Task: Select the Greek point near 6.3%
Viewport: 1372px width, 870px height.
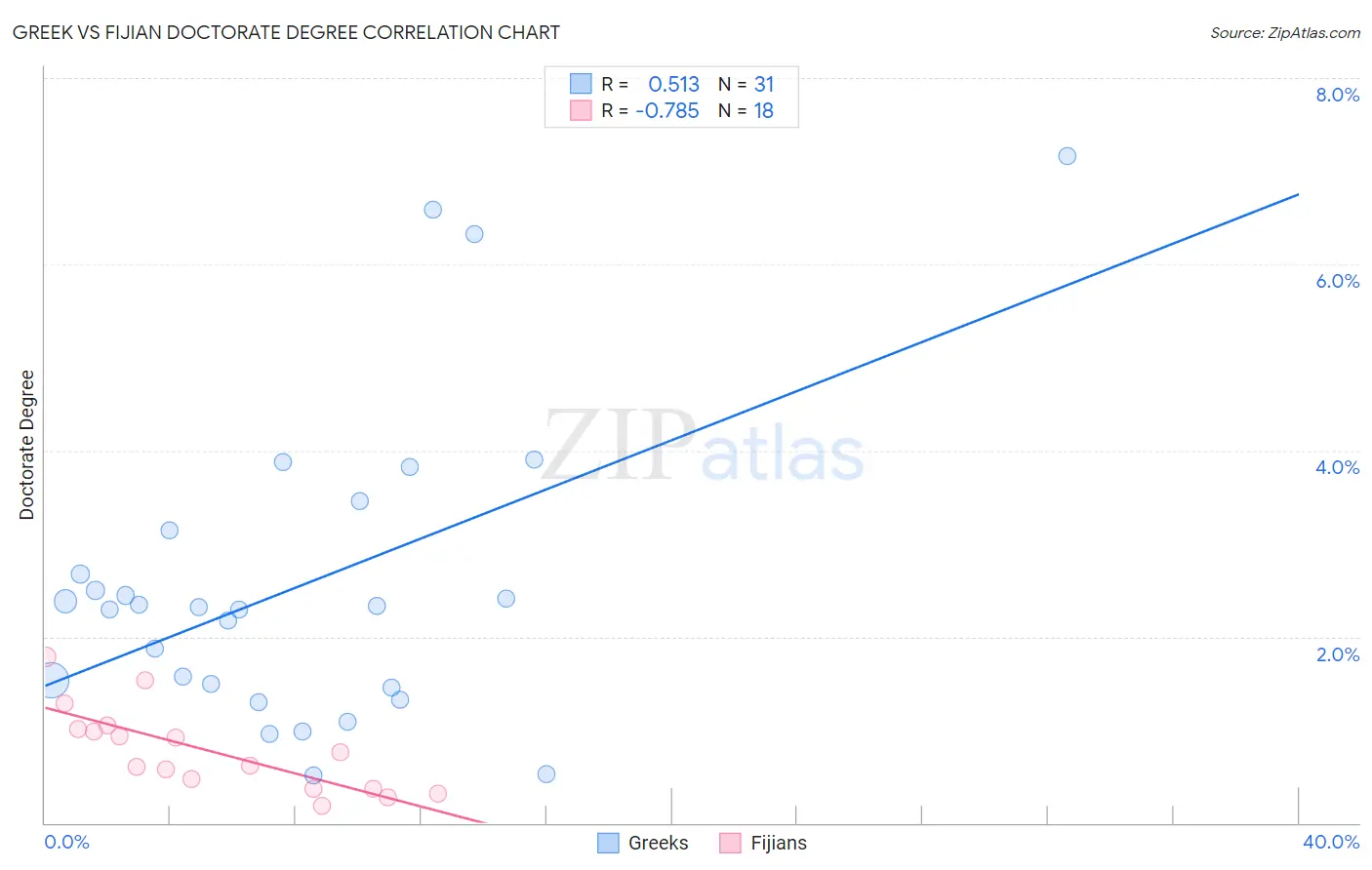Action: (474, 234)
